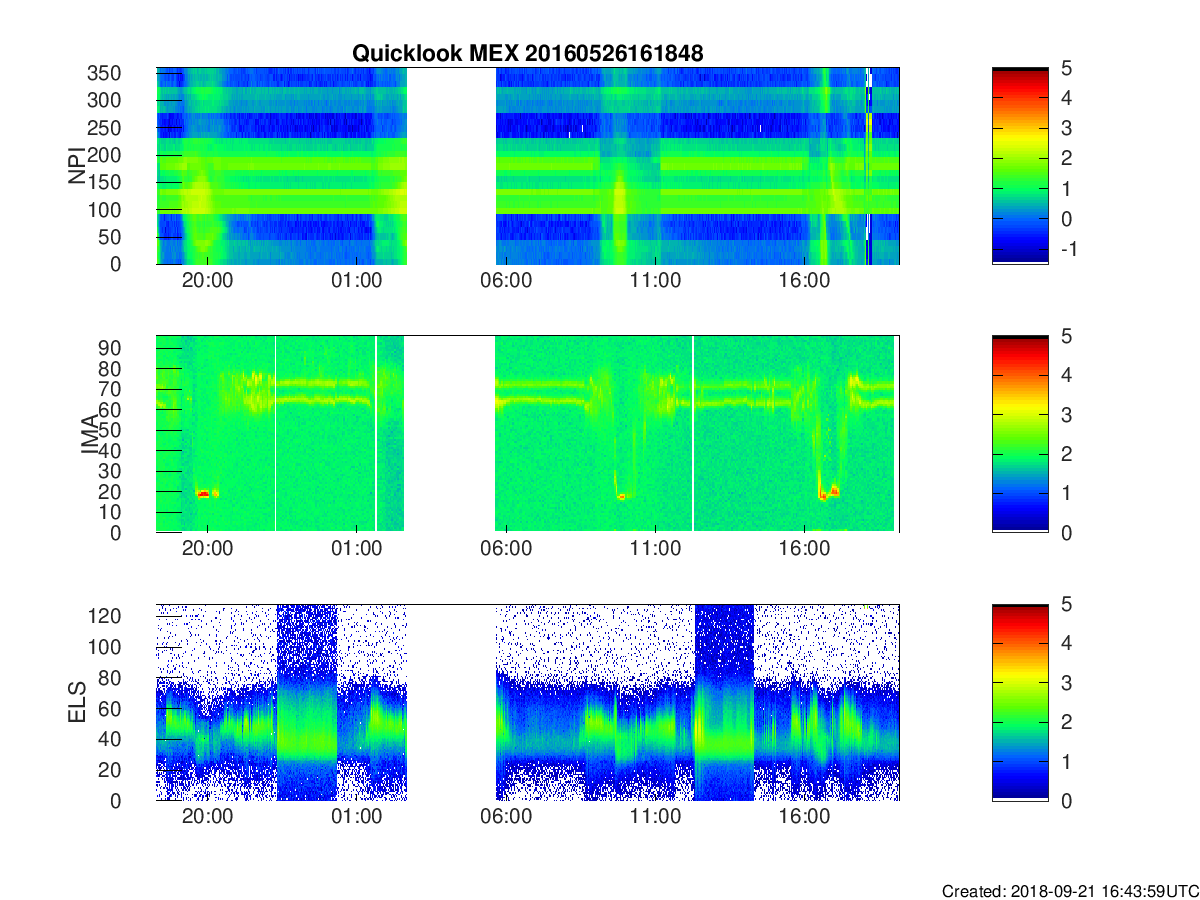Click the 20:00 time label under NPI plot

[x=208, y=280]
